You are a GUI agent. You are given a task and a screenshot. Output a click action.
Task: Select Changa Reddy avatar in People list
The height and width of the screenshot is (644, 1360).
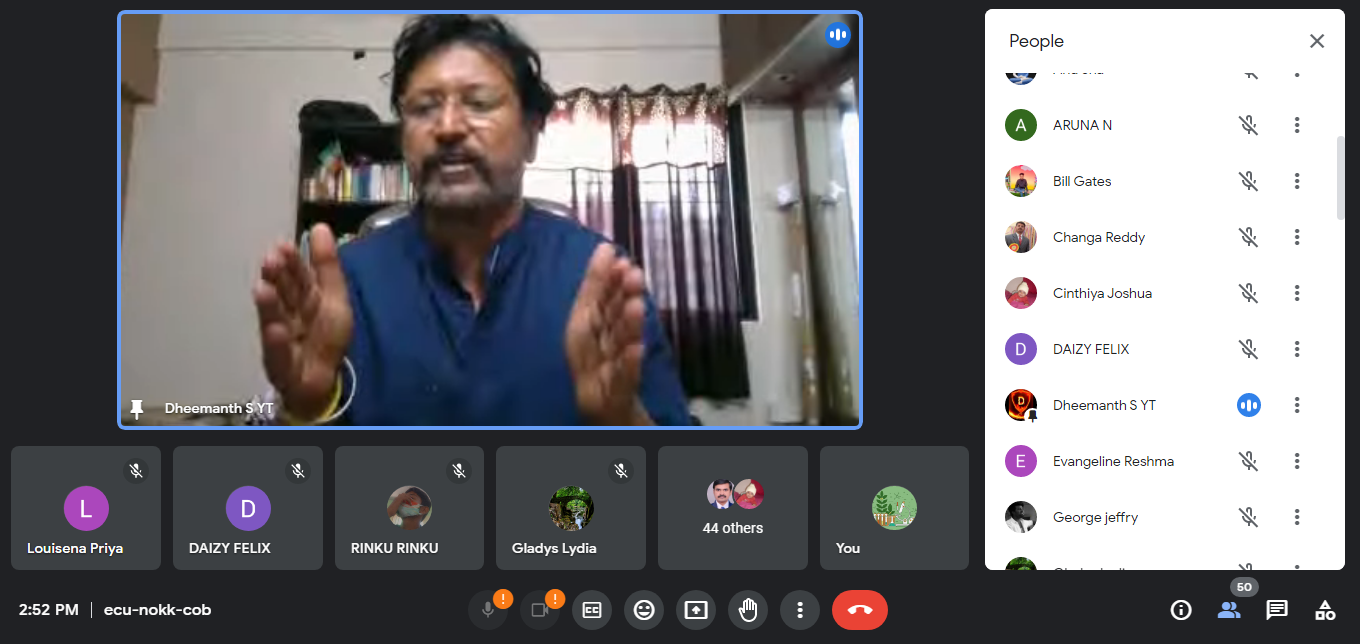pos(1021,237)
